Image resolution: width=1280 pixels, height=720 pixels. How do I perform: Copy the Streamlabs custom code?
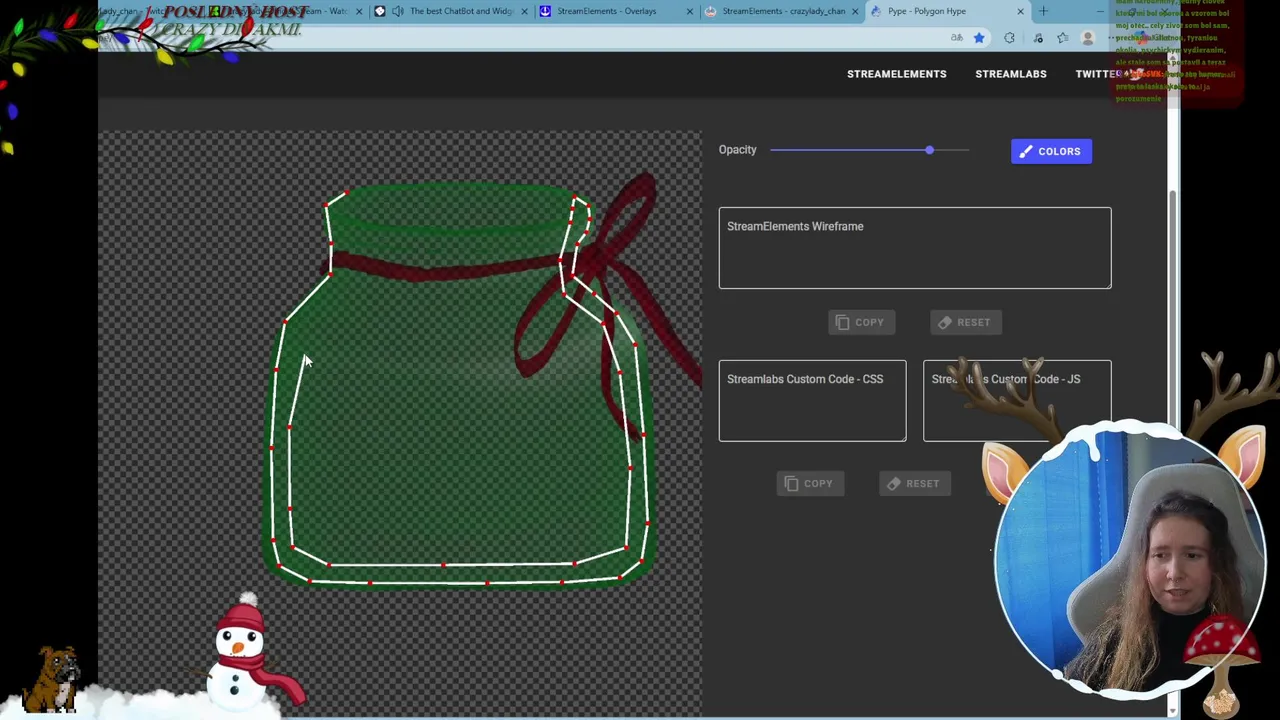coord(809,483)
